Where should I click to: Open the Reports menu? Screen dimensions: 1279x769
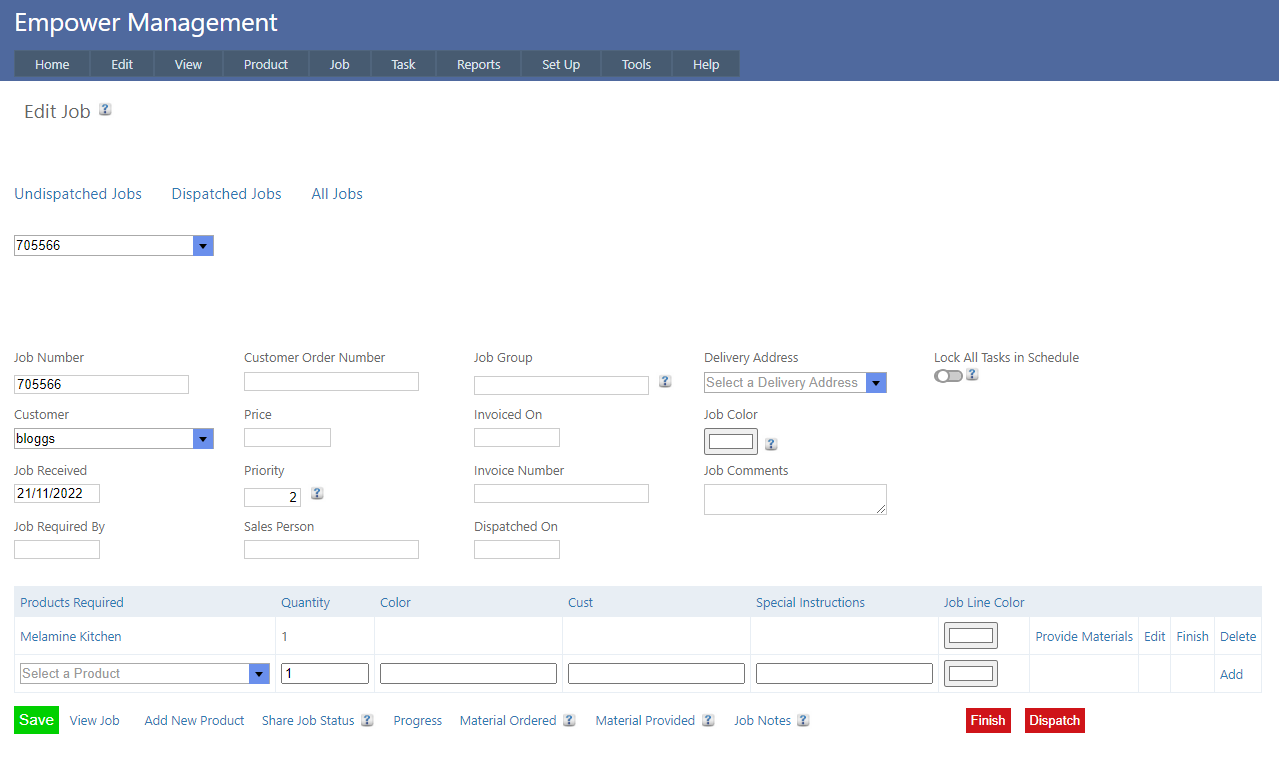coord(478,65)
